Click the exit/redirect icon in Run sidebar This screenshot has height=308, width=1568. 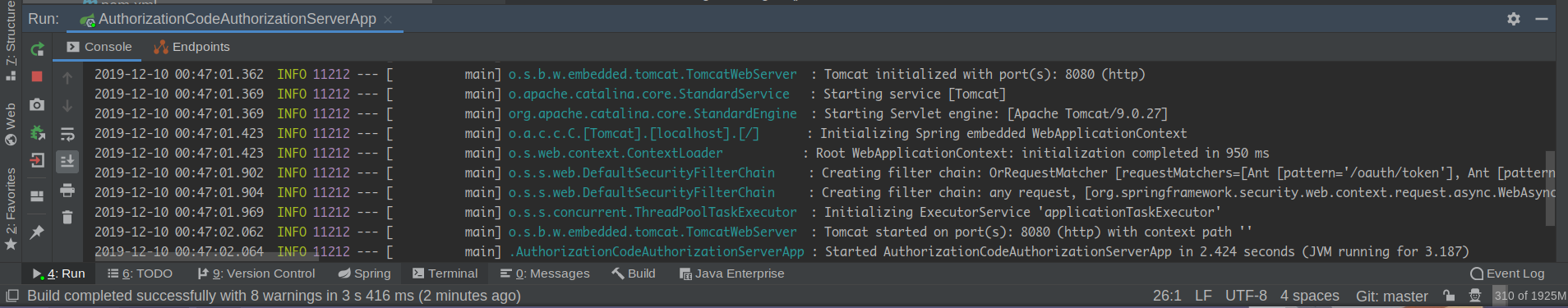pos(37,160)
